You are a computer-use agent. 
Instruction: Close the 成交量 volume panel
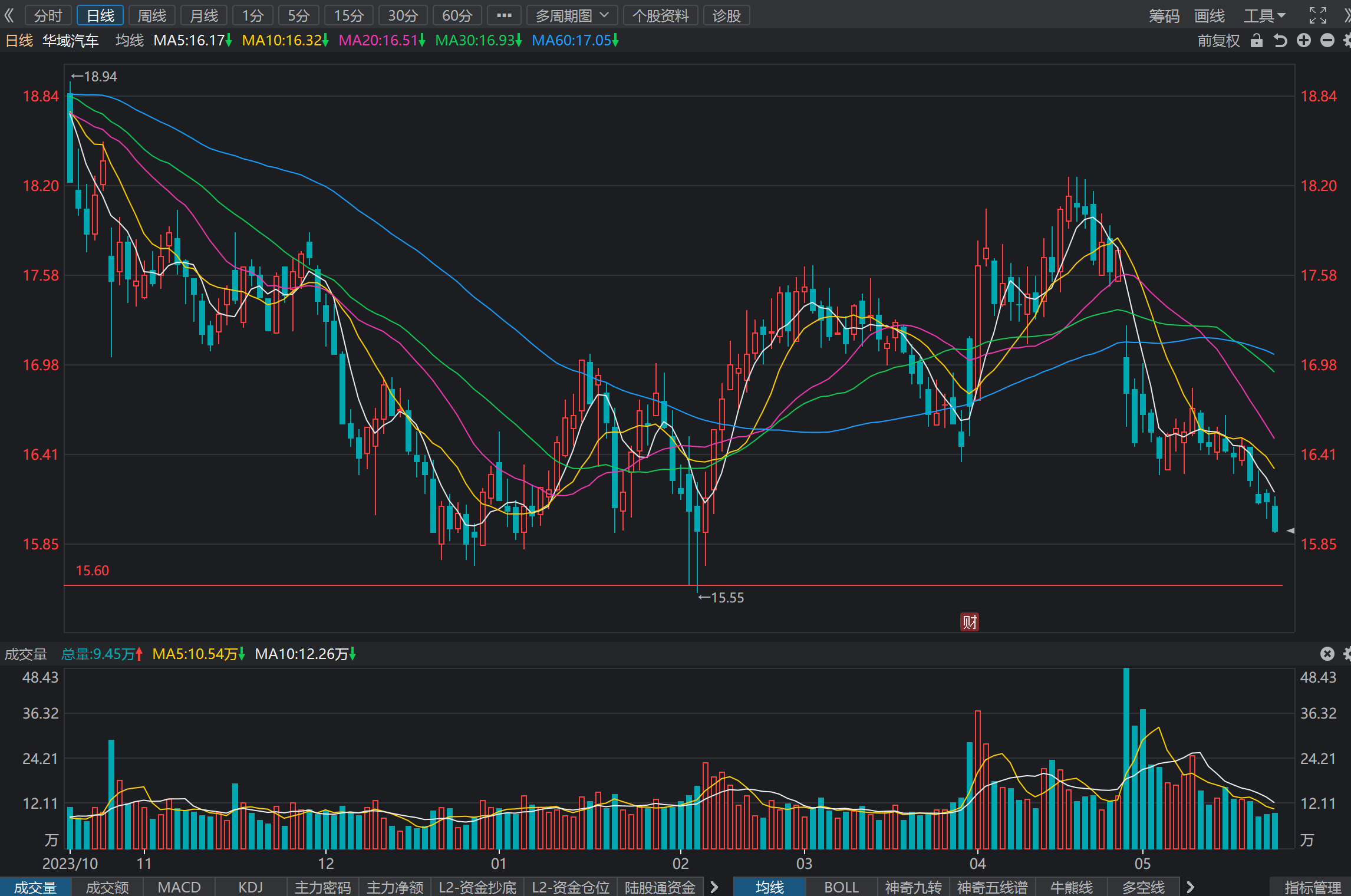coord(1327,653)
